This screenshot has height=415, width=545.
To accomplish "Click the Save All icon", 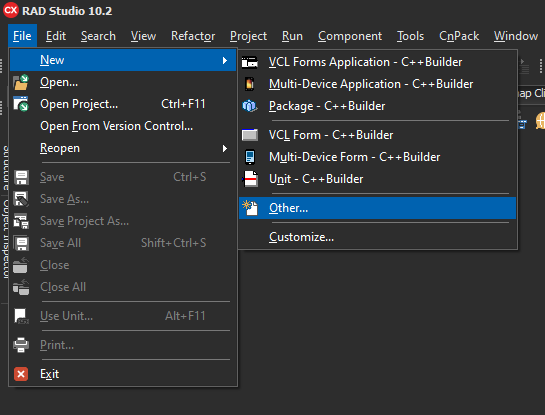I will click(x=21, y=243).
